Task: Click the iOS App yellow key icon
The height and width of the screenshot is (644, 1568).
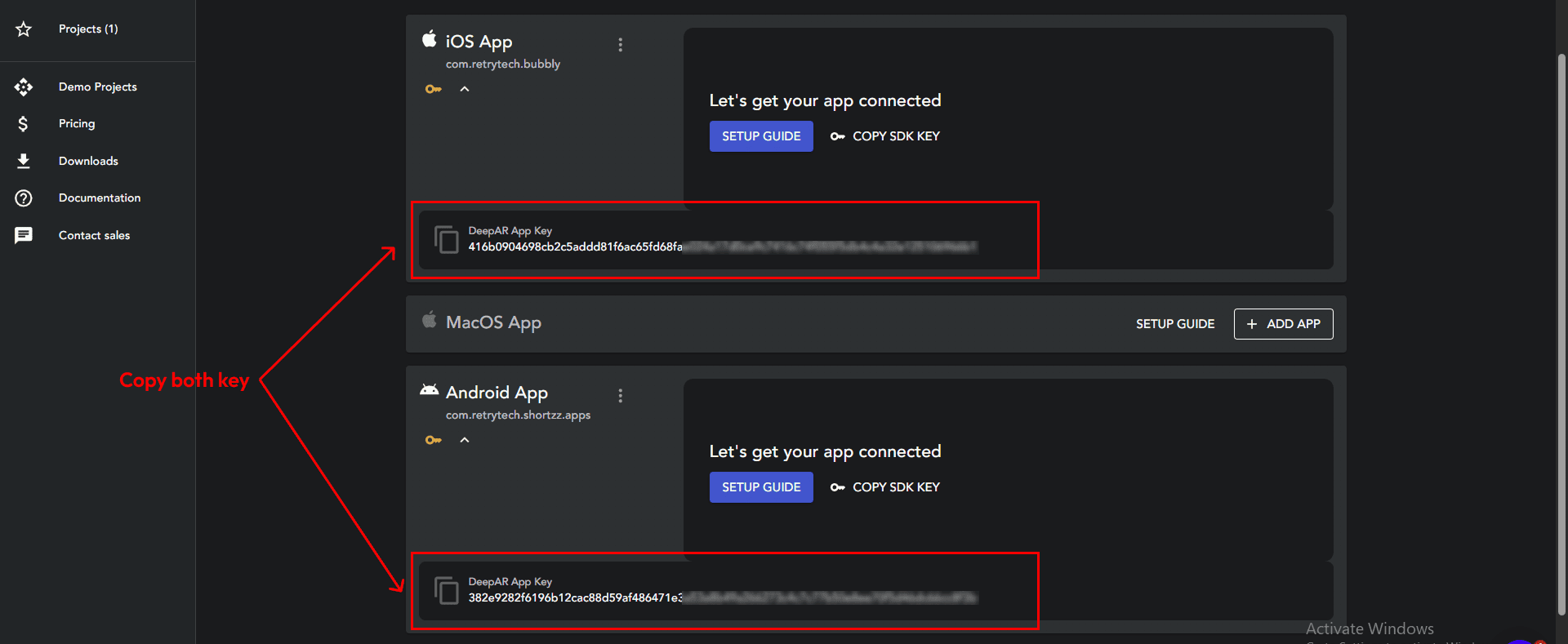Action: [x=434, y=89]
